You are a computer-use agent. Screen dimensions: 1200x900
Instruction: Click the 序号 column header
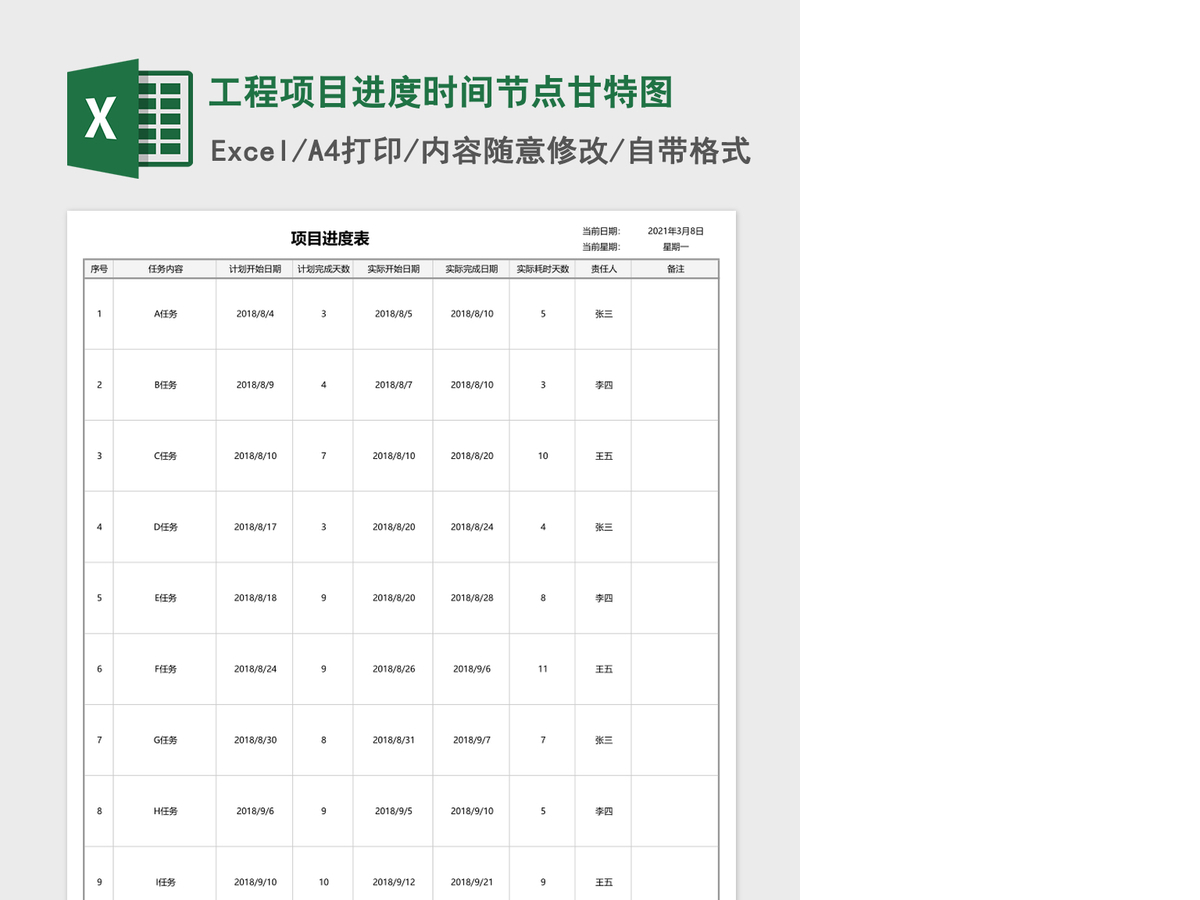(x=99, y=269)
